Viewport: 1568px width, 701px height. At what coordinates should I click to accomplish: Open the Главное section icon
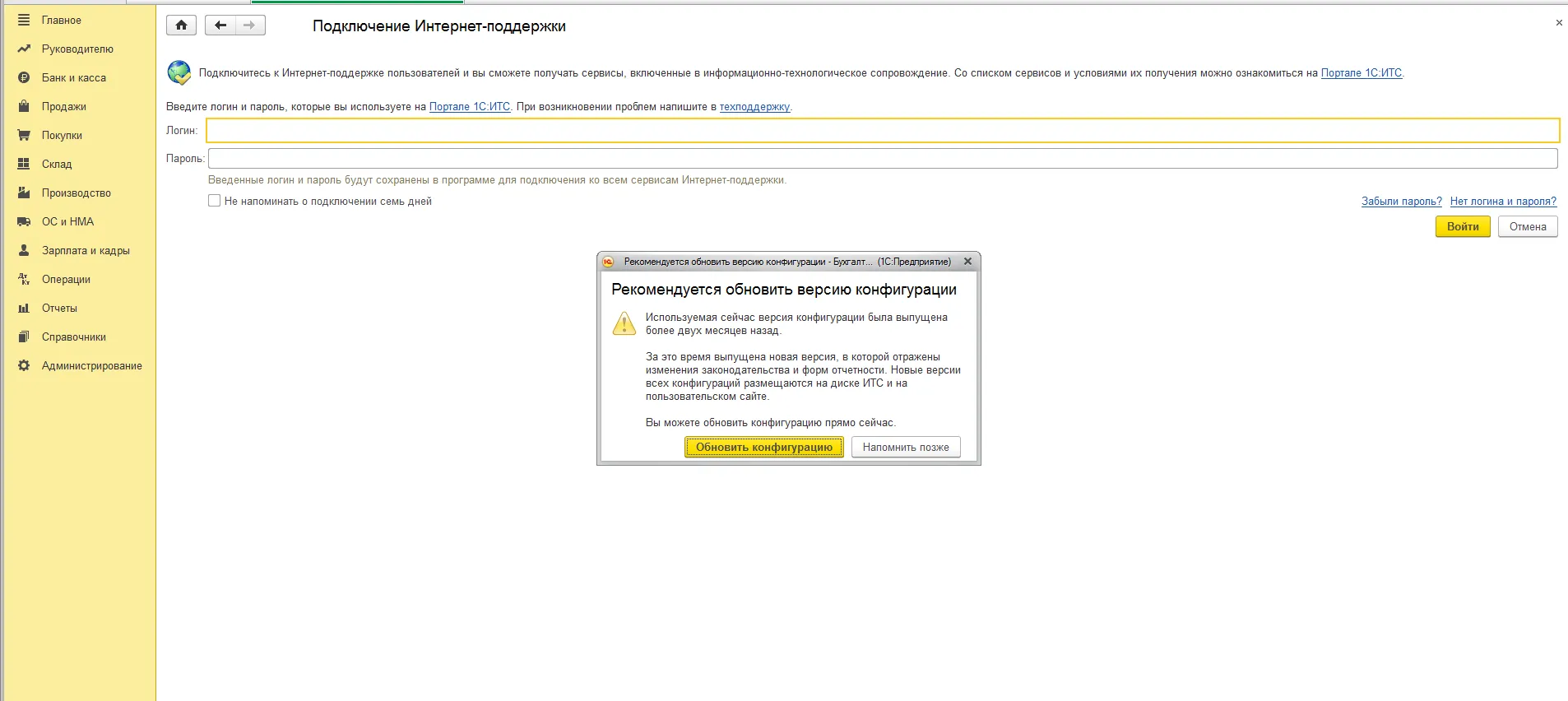[24, 20]
